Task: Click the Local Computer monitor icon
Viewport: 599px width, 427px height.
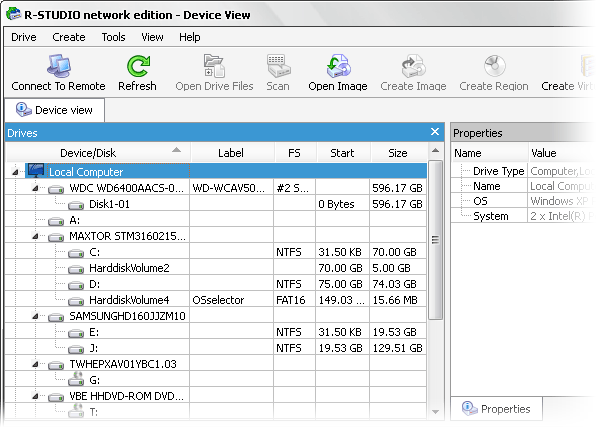Action: (36, 170)
